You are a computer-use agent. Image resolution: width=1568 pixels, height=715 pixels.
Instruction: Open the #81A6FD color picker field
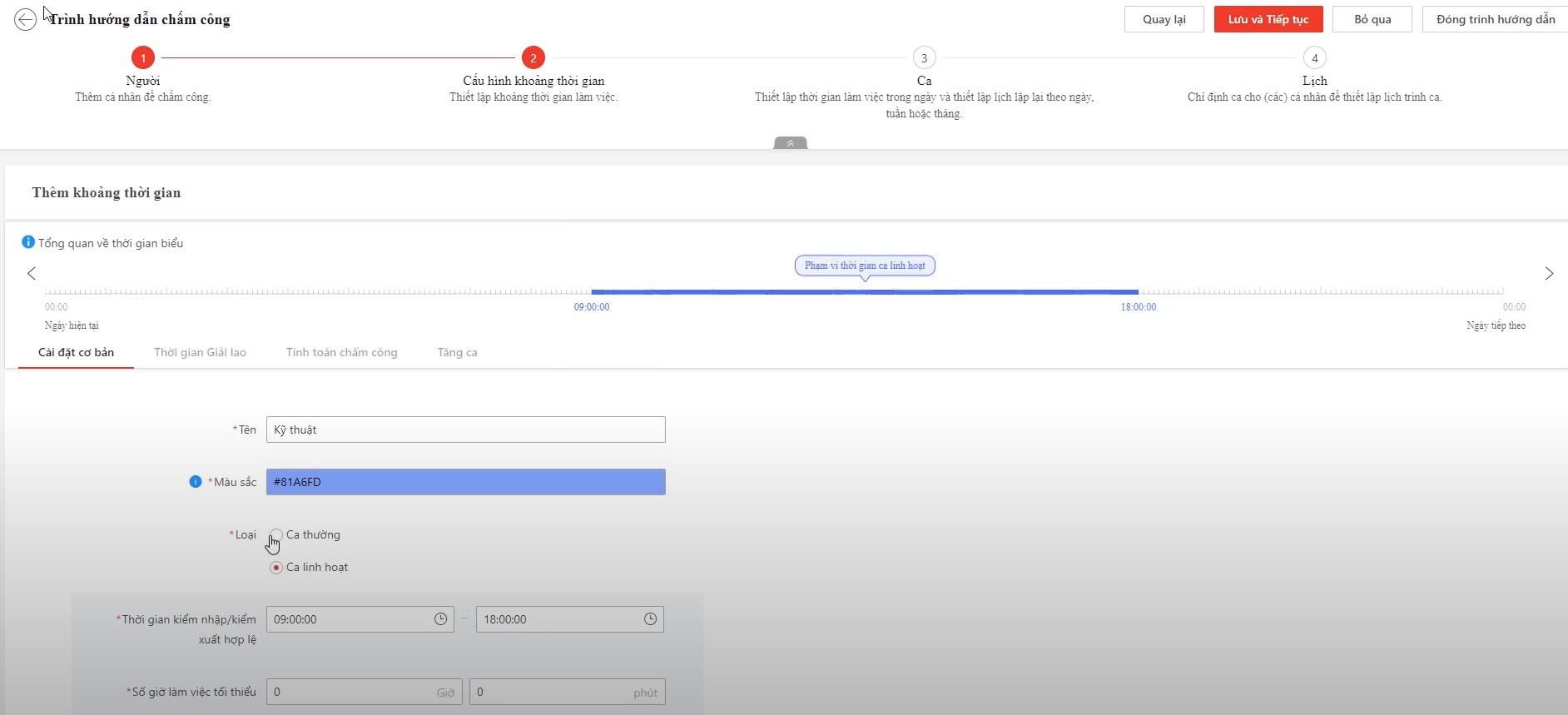(465, 482)
